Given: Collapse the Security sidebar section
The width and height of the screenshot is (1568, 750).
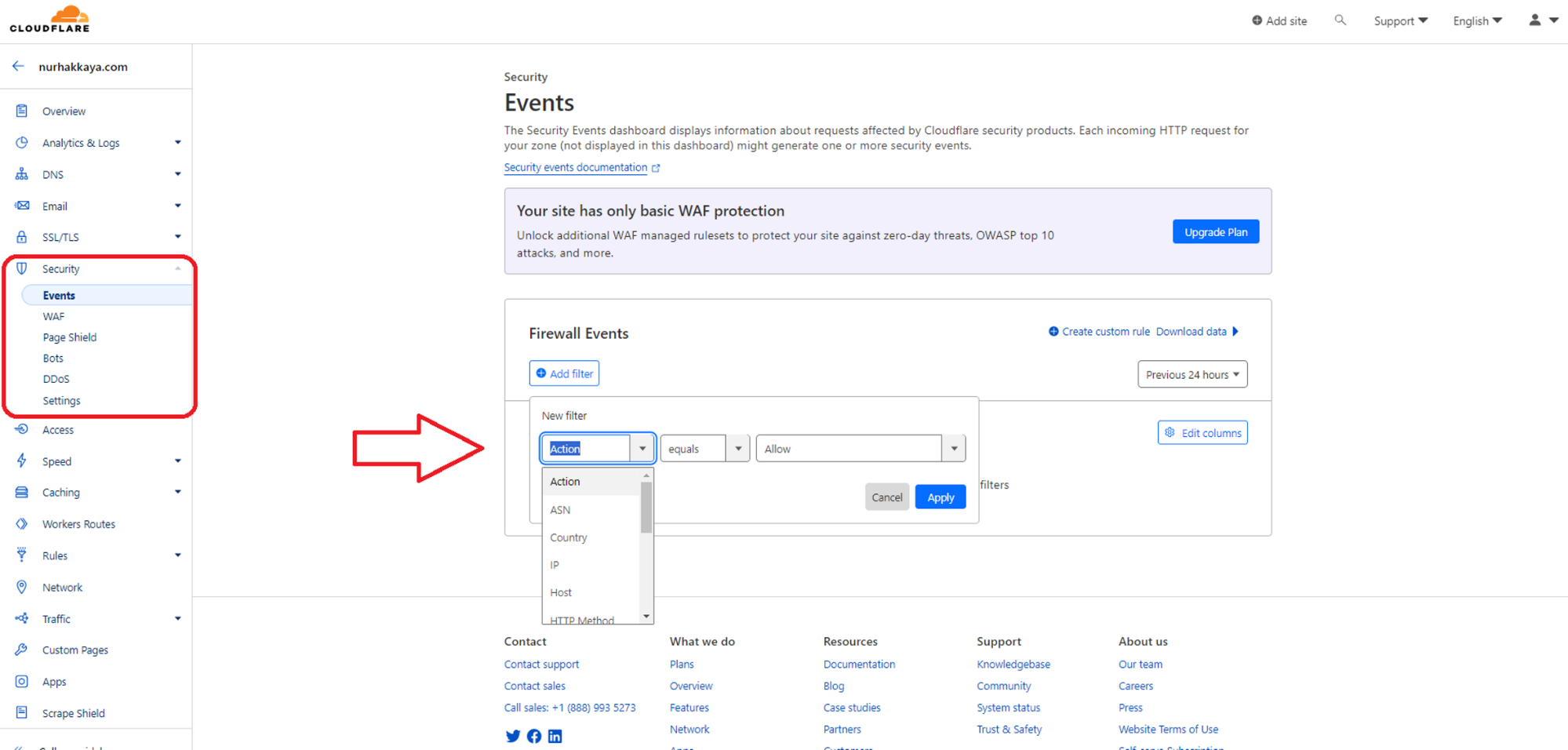Looking at the screenshot, I should coord(178,268).
